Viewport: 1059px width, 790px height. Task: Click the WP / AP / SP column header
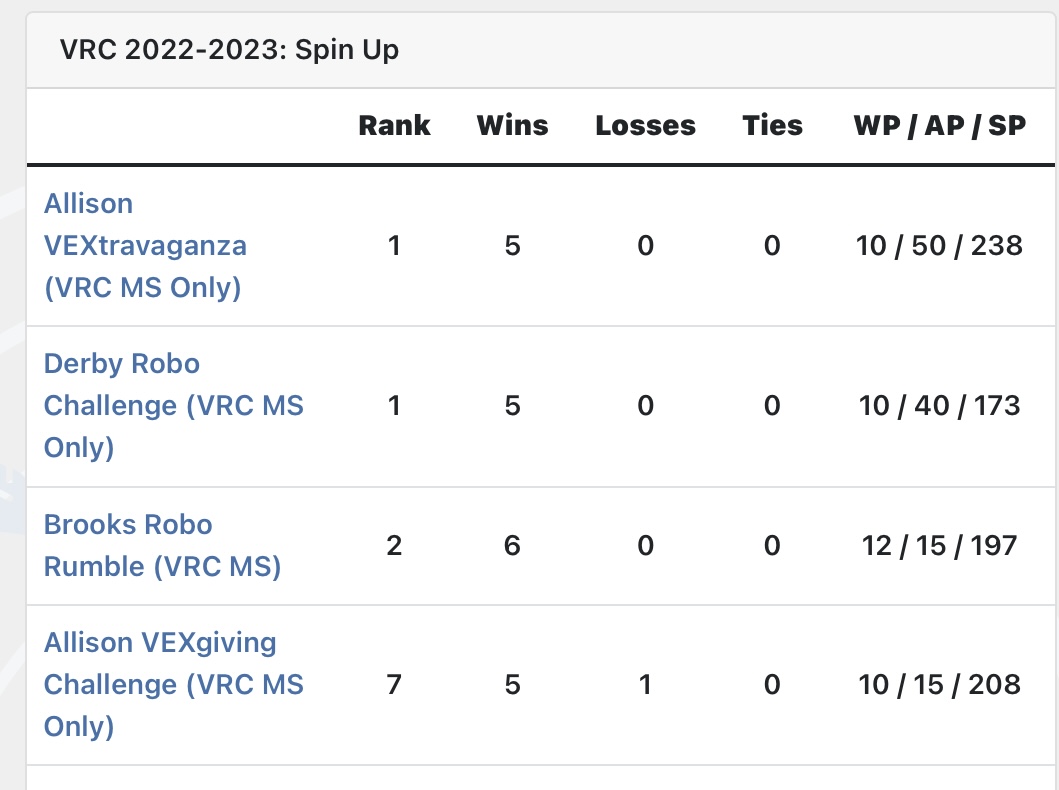pos(939,126)
